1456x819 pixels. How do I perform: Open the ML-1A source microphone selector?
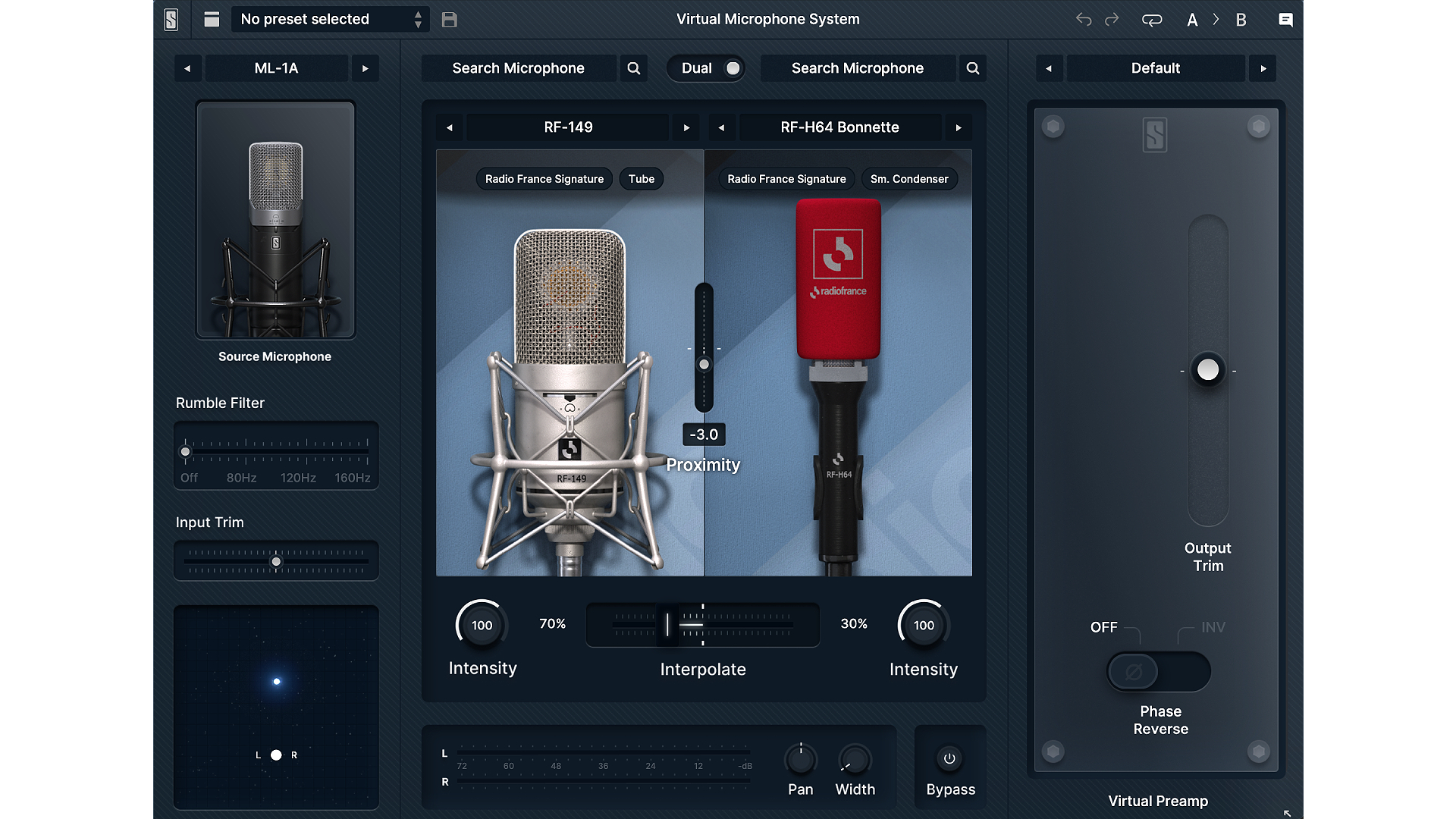277,68
